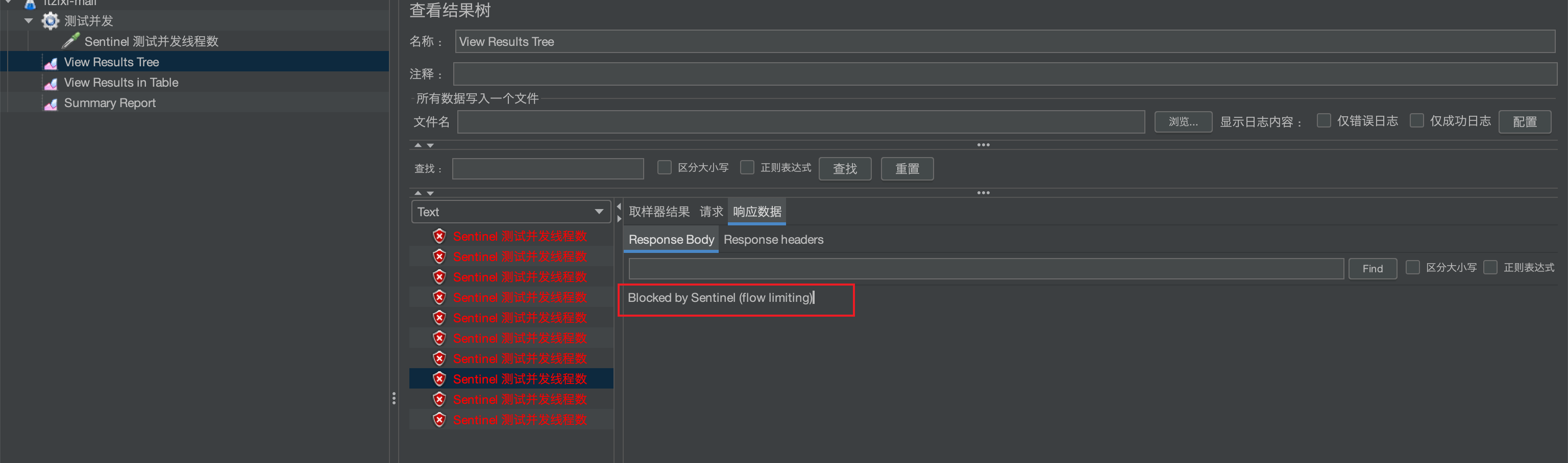Click the down arrow above the Text dropdown
Viewport: 1568px width, 463px height.
pyautogui.click(x=430, y=193)
